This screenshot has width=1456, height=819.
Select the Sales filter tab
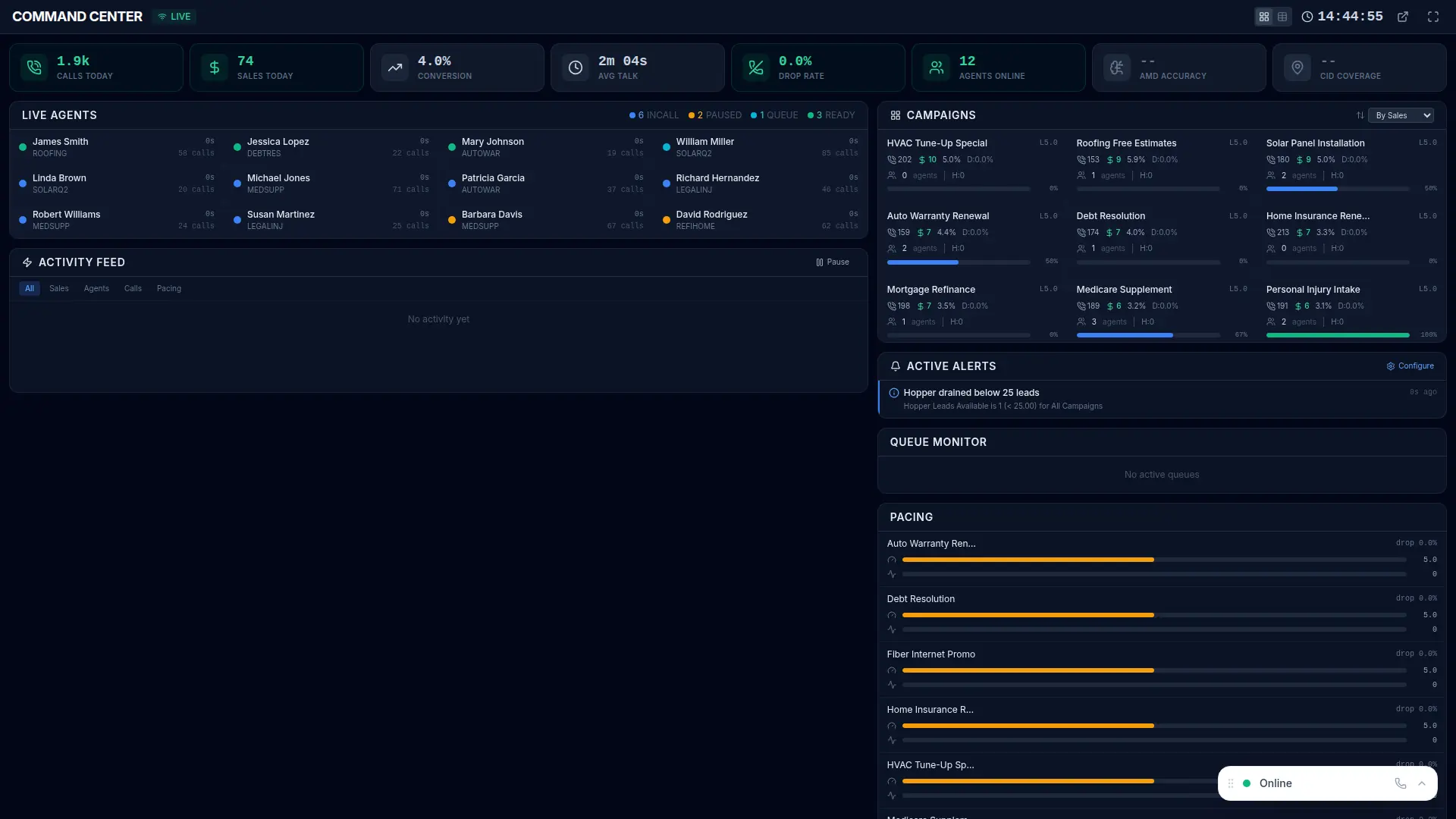(59, 289)
